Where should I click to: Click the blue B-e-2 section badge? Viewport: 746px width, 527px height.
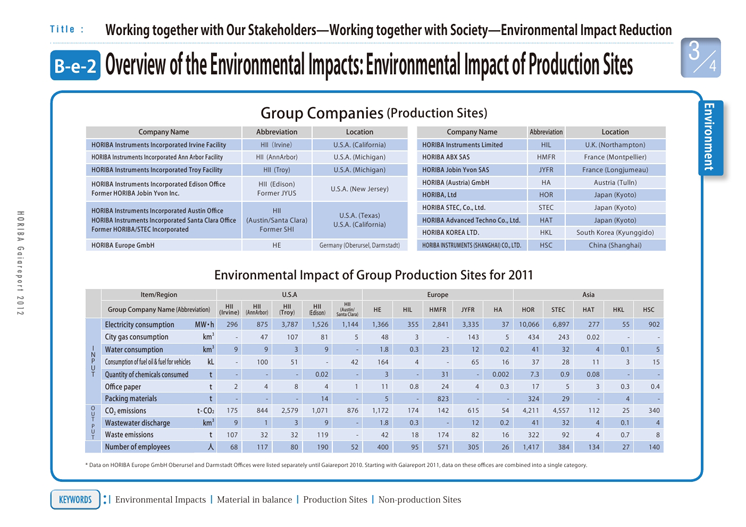[x=75, y=65]
